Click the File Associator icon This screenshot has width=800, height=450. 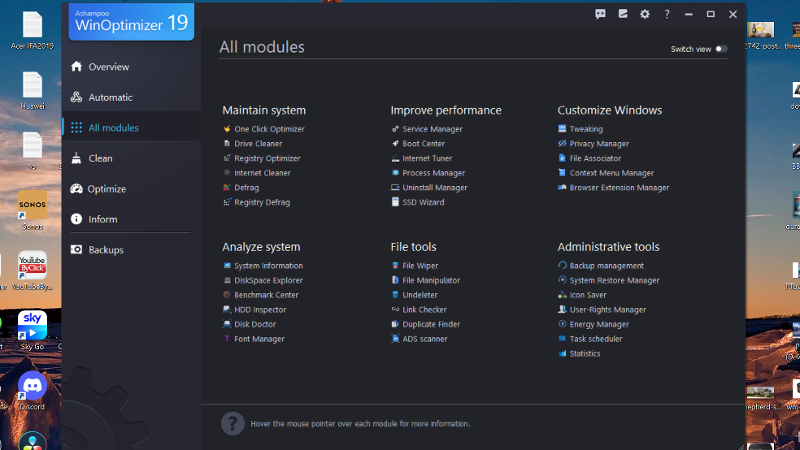tap(562, 159)
